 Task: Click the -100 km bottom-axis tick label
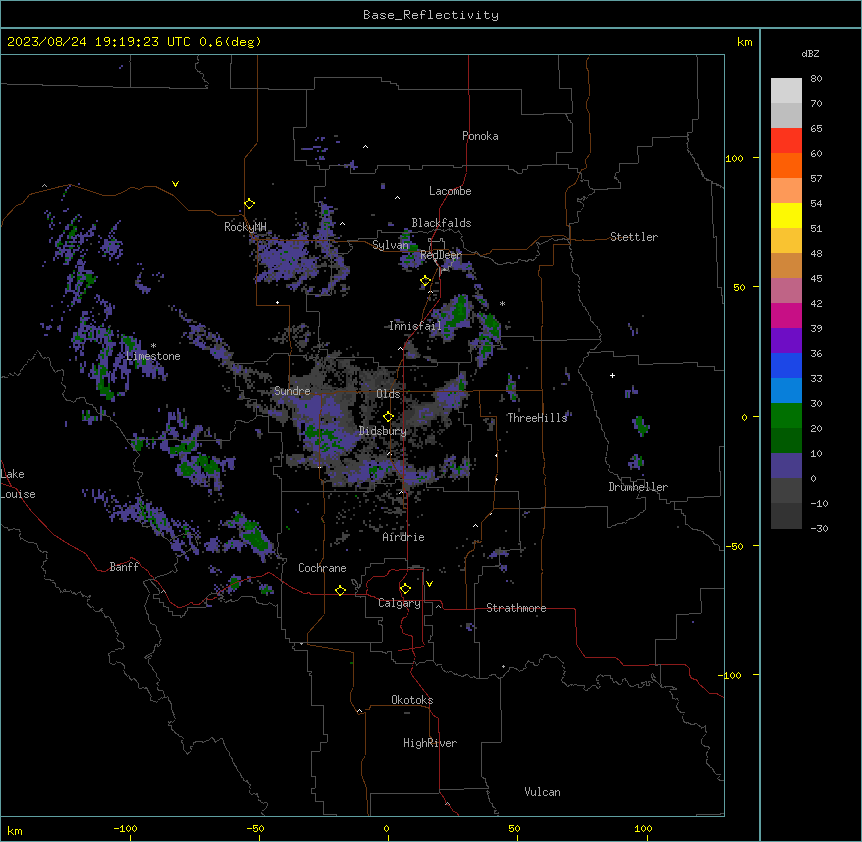[x=125, y=828]
